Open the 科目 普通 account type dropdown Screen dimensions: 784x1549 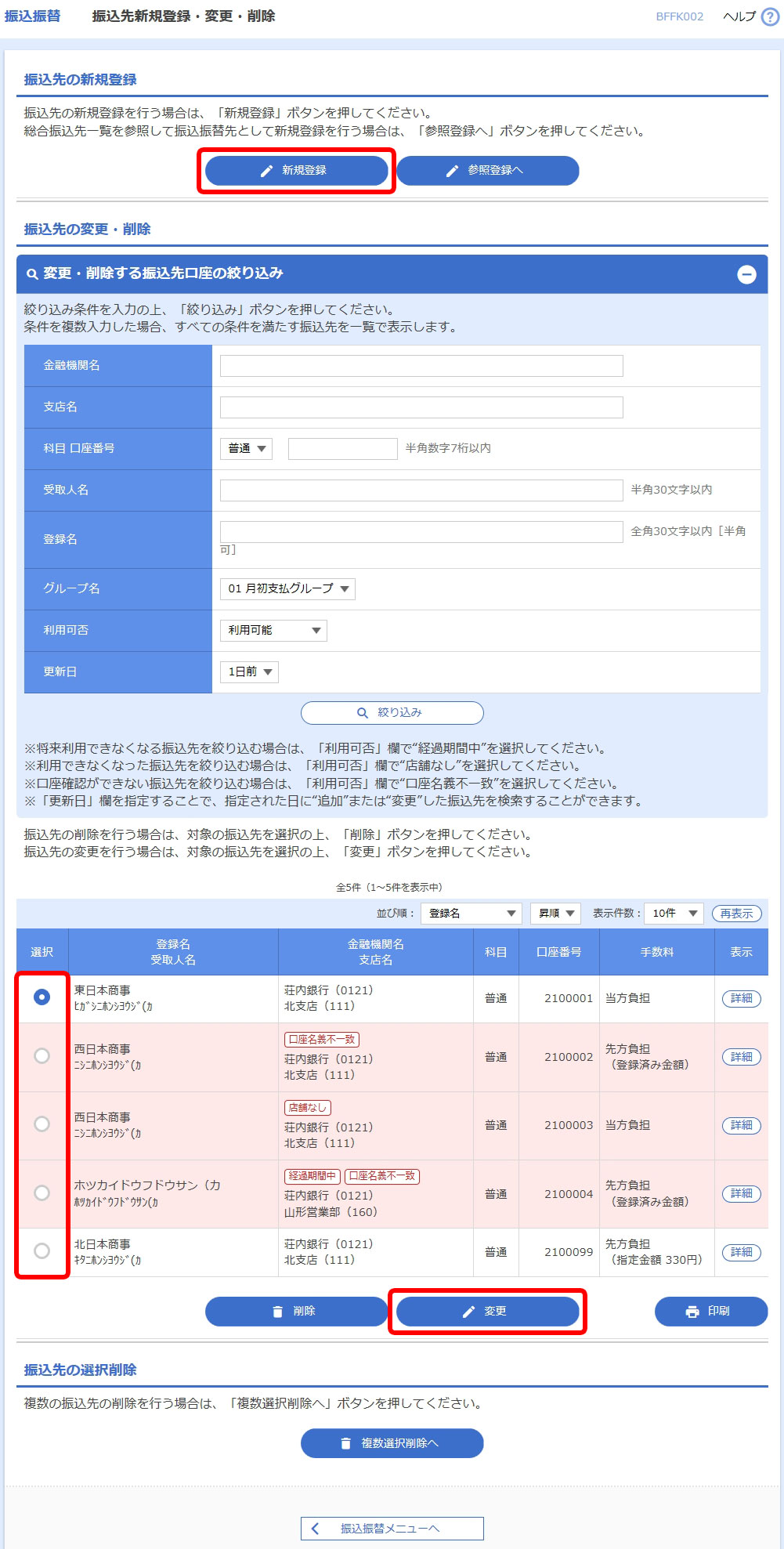(x=246, y=449)
